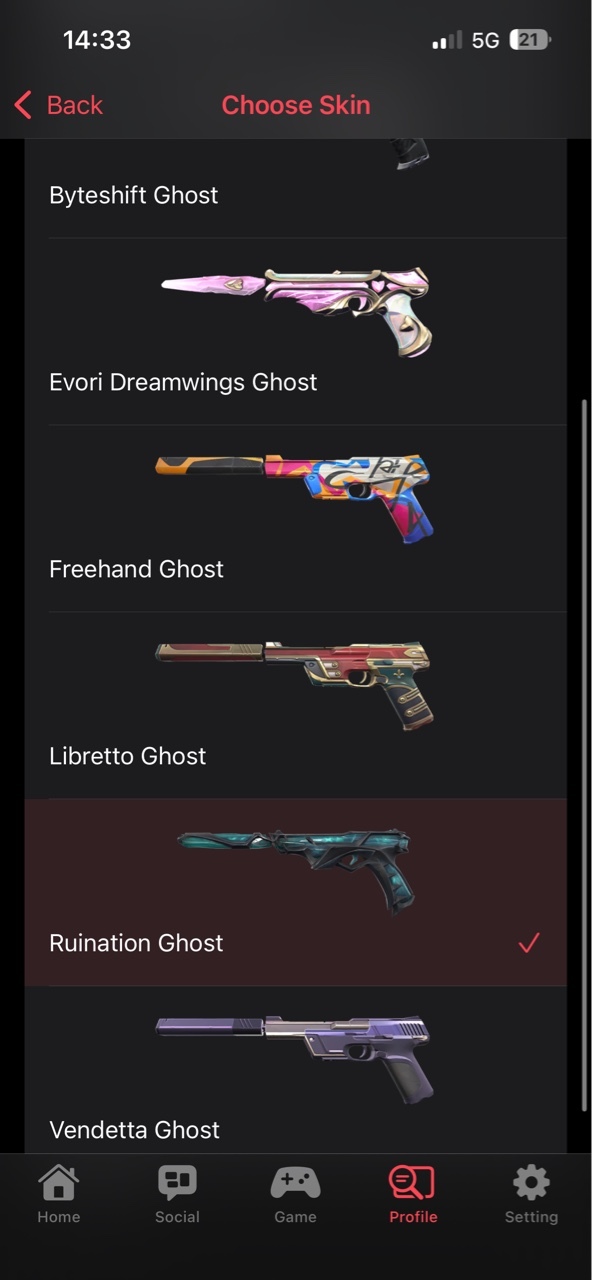Image resolution: width=592 pixels, height=1280 pixels.
Task: Tap the cellular signal bars icon
Action: [447, 40]
